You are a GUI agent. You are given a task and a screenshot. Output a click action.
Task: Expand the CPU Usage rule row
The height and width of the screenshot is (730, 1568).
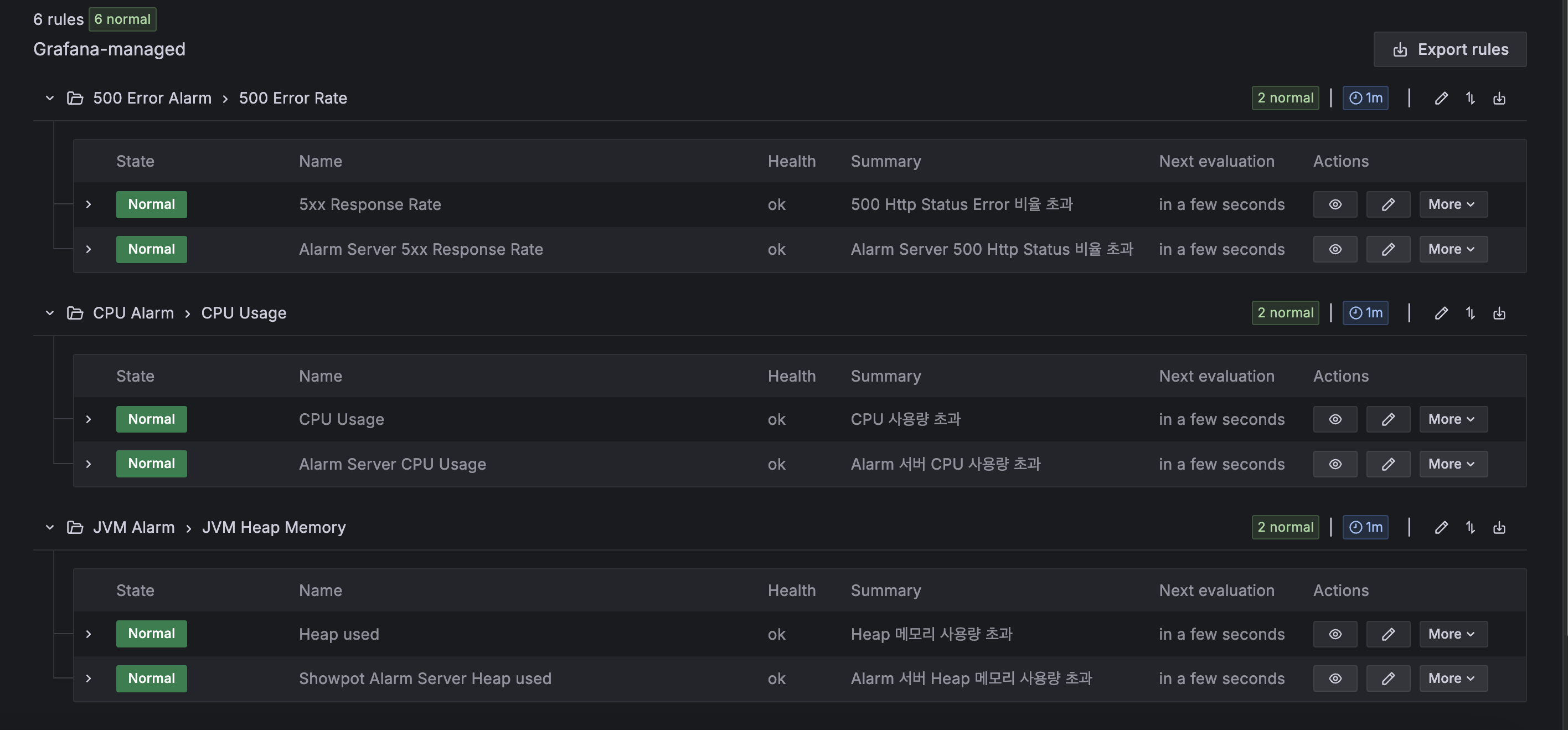point(89,419)
